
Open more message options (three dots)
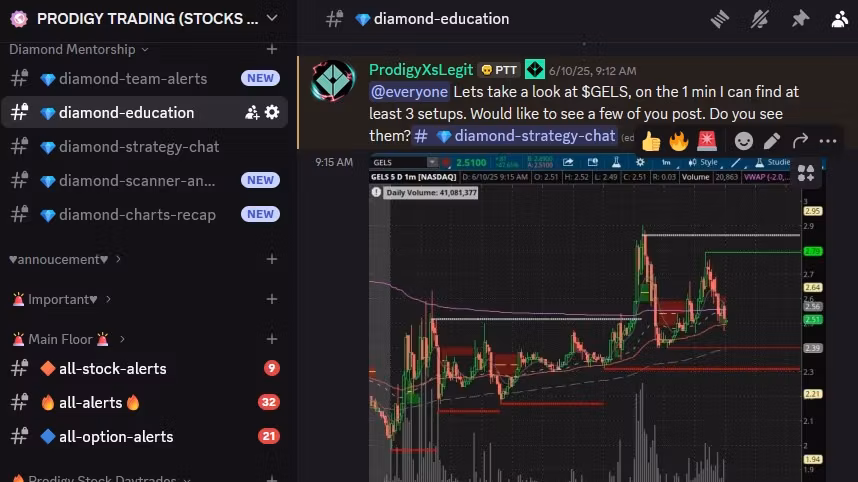[828, 141]
